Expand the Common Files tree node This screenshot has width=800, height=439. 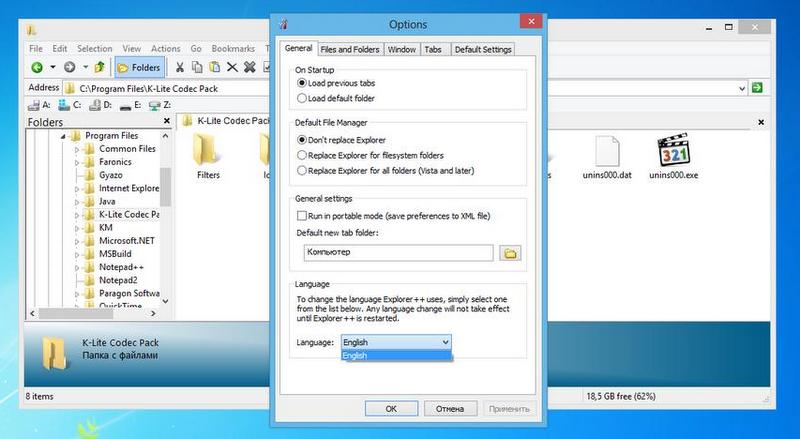pyautogui.click(x=77, y=149)
